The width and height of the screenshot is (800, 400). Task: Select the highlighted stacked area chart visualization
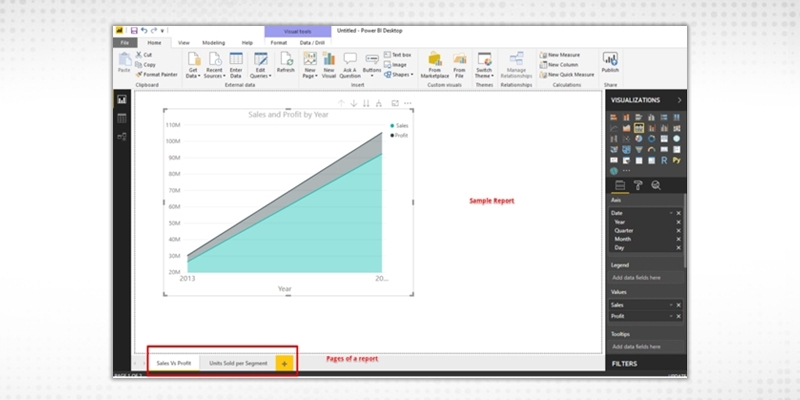639,128
